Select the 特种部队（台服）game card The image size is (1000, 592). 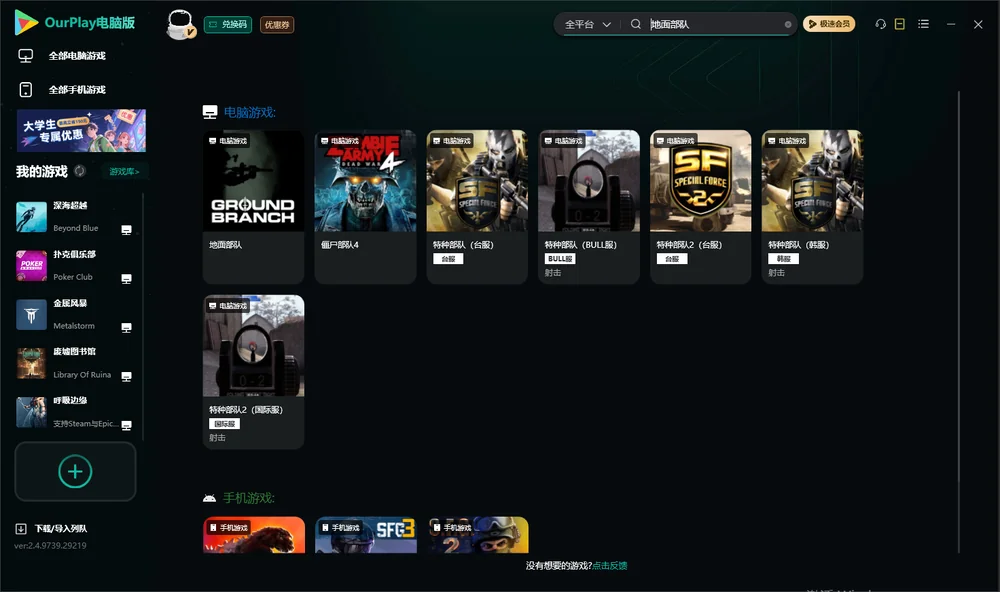coord(477,207)
